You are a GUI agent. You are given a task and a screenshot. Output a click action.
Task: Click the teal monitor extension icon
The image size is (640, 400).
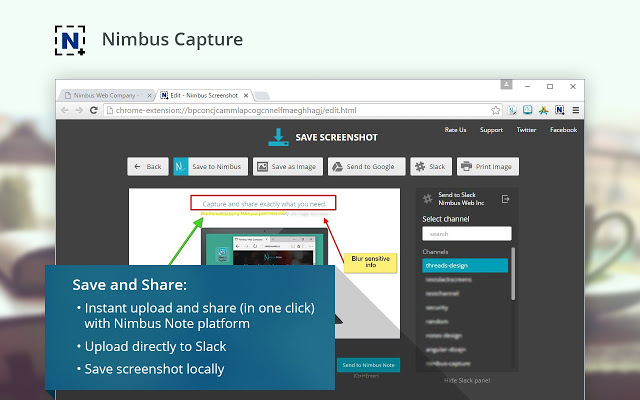tap(528, 110)
